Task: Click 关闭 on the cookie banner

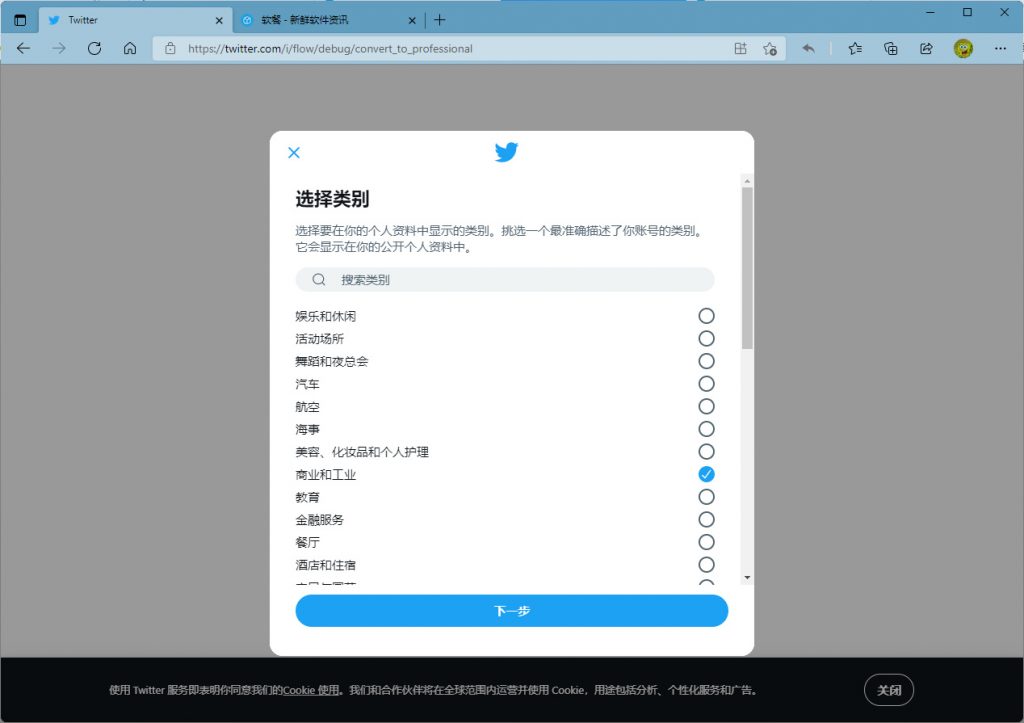Action: click(x=889, y=690)
